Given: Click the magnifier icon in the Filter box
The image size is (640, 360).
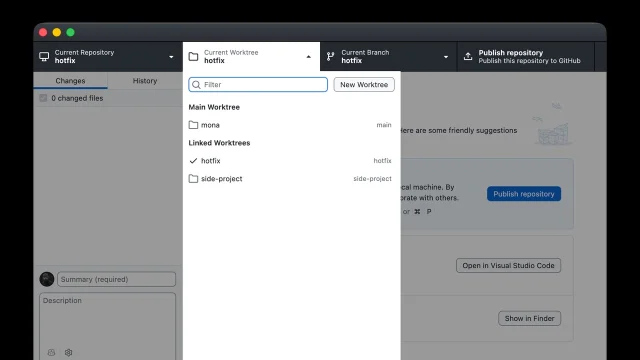Looking at the screenshot, I should click(196, 84).
